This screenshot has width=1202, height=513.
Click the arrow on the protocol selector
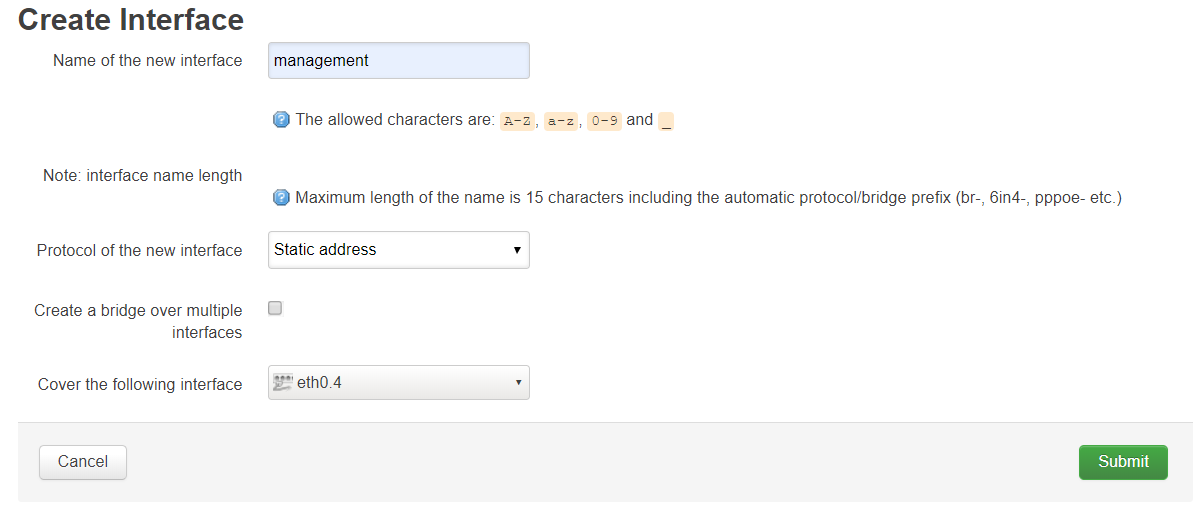517,250
